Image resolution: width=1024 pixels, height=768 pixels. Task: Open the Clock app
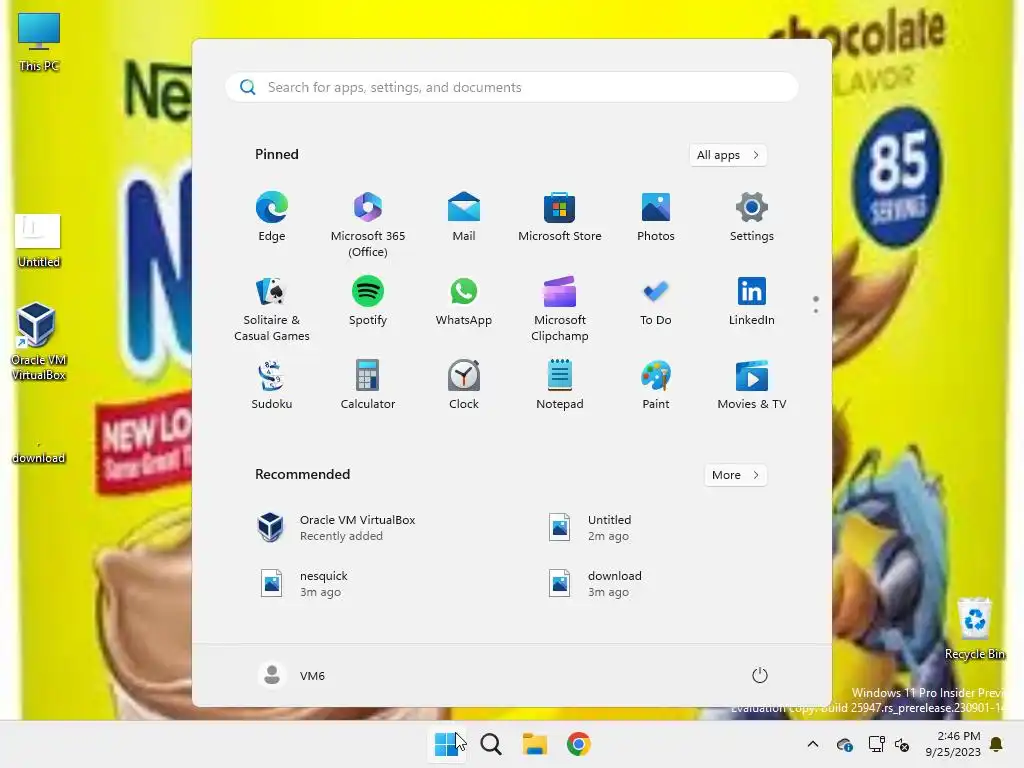pos(464,385)
